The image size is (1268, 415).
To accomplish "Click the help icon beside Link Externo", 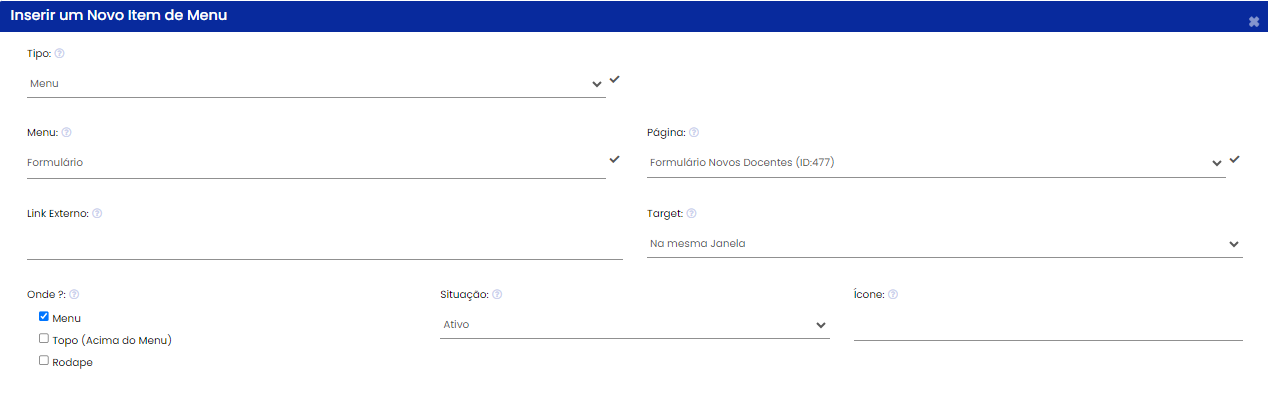I will [97, 213].
